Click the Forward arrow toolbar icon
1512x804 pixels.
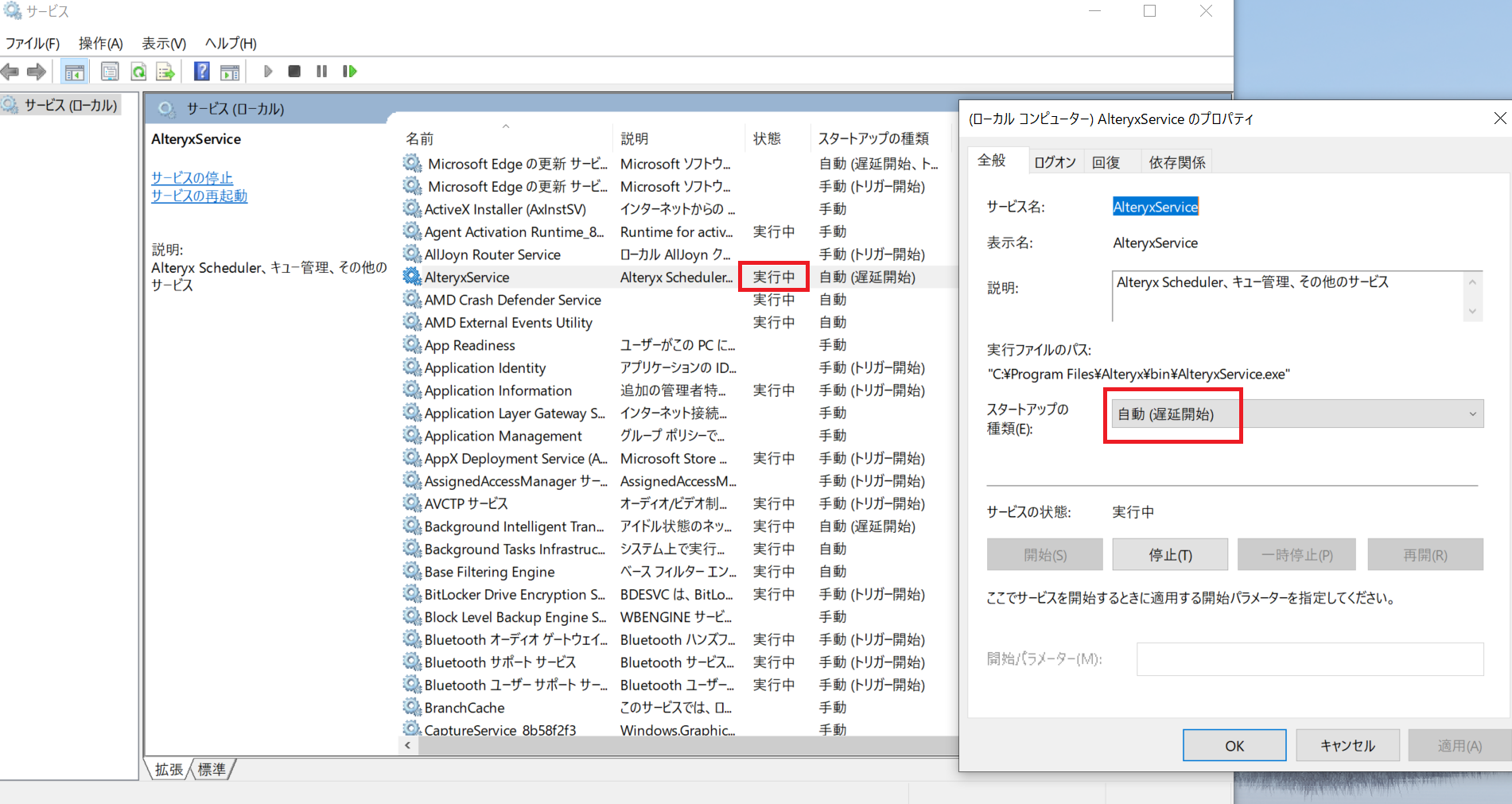[x=36, y=72]
